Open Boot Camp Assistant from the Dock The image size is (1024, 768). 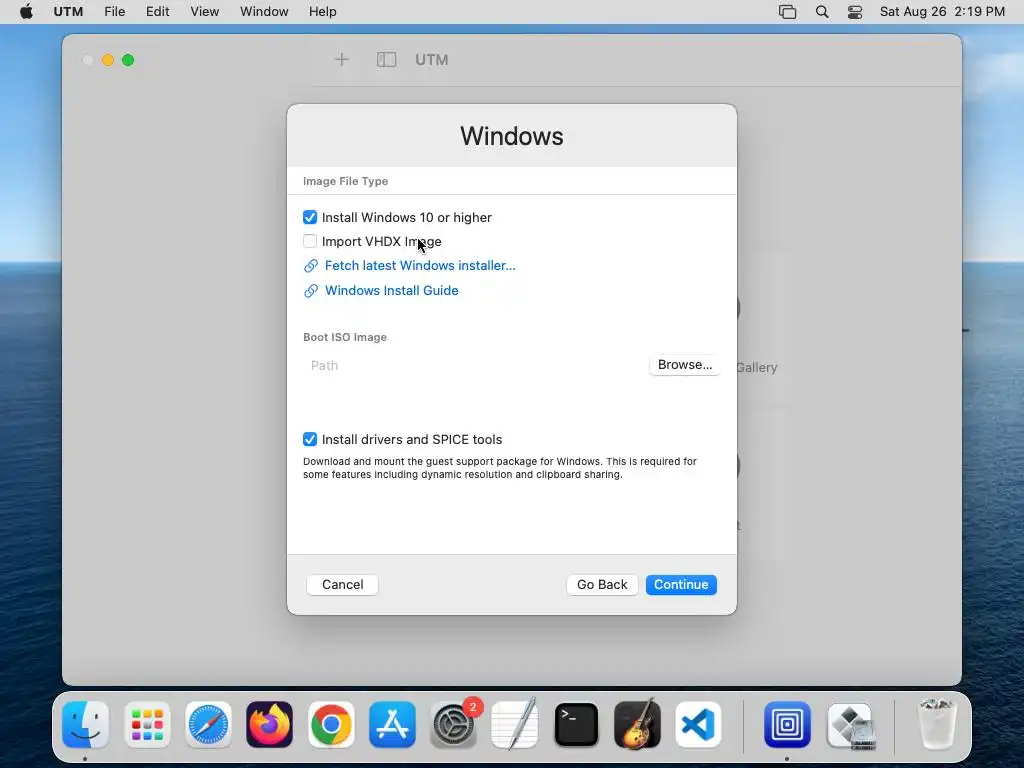(x=851, y=724)
